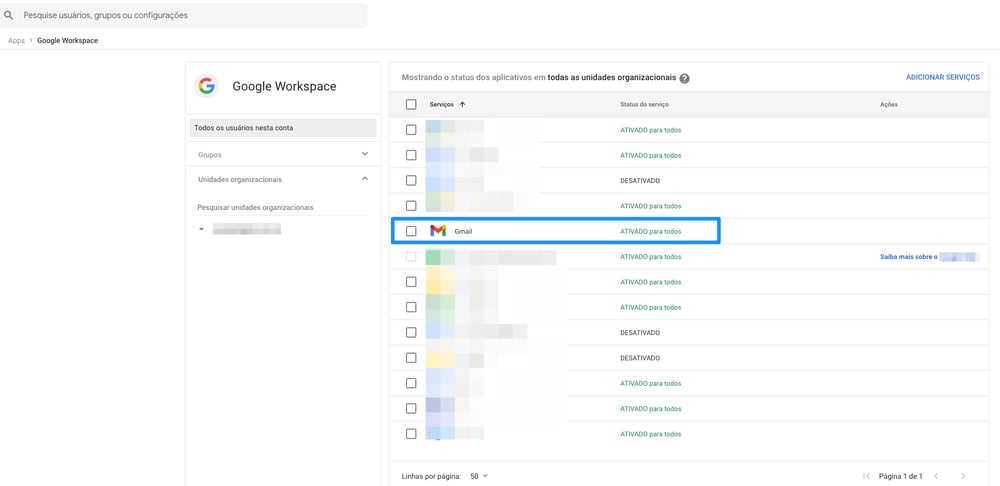Check the checkbox in row directly above Gmail
The width and height of the screenshot is (1000, 486).
pos(411,205)
